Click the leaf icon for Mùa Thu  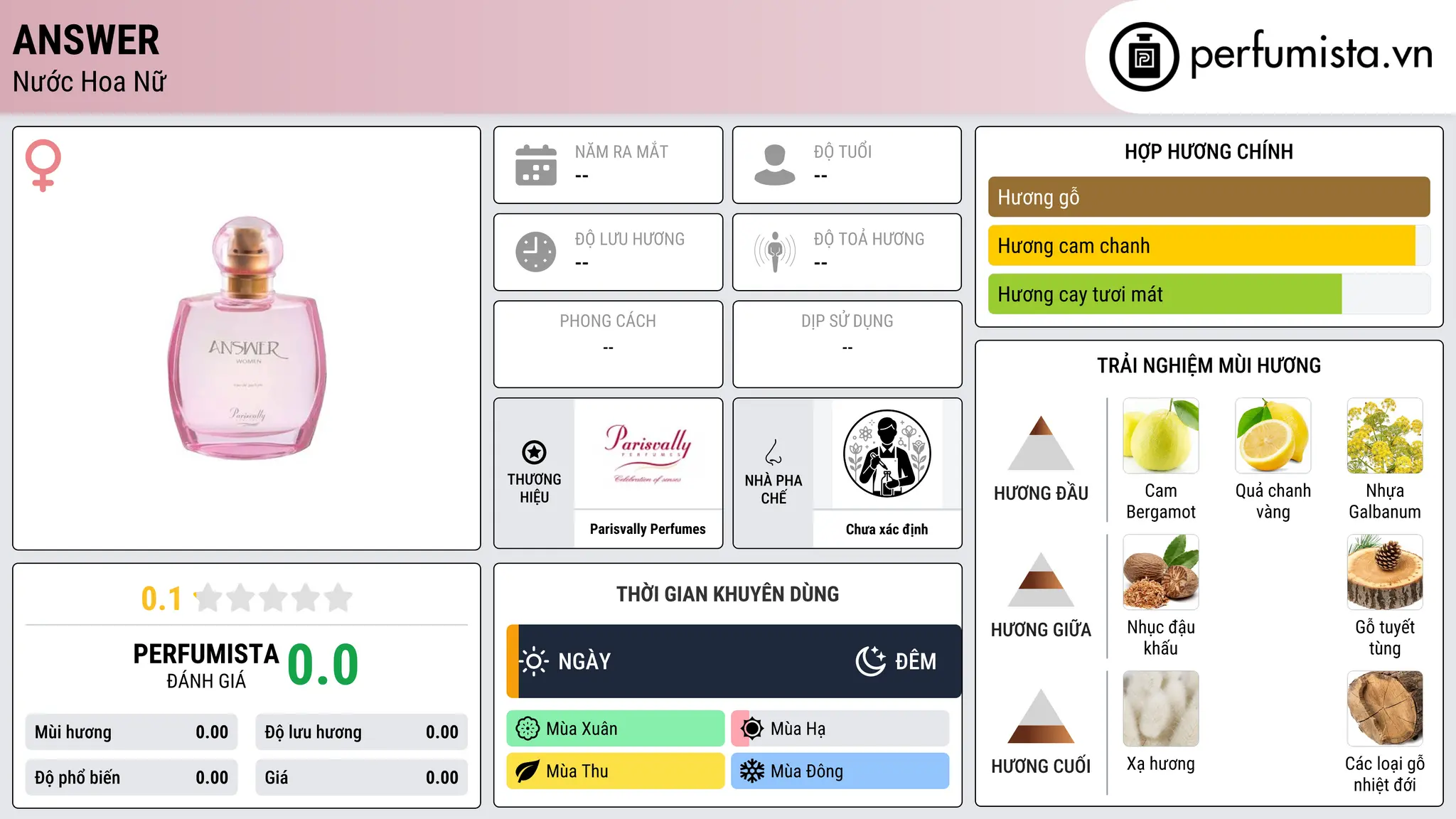[x=528, y=771]
